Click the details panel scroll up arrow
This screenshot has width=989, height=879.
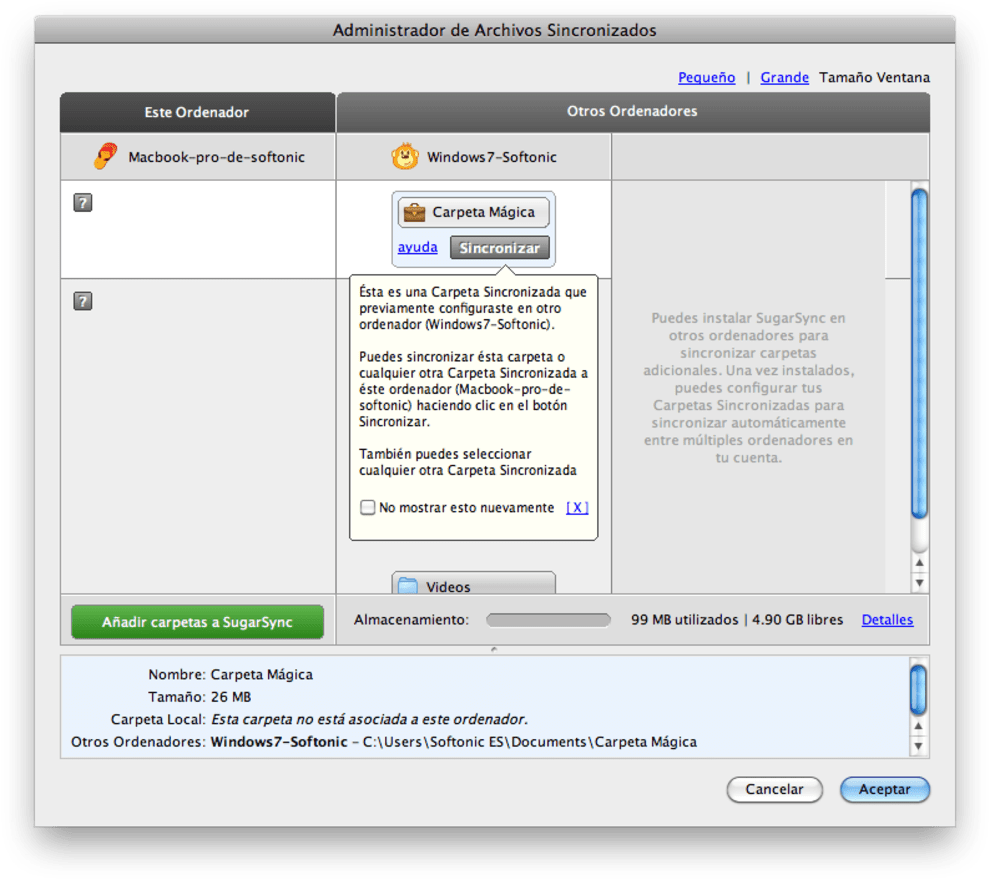point(918,726)
